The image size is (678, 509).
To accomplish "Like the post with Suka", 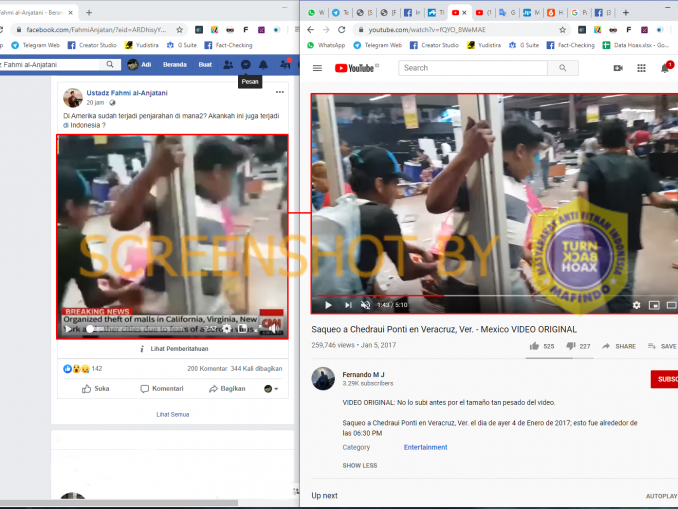I will point(96,388).
